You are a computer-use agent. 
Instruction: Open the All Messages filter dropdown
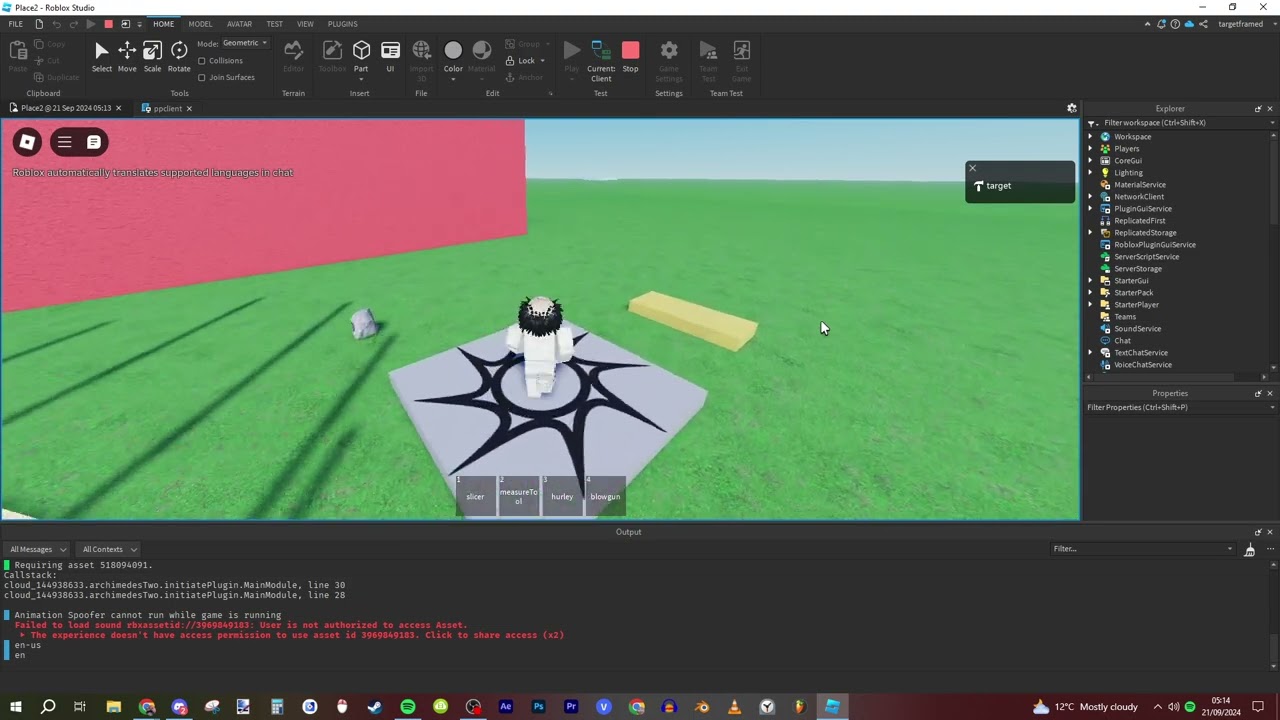tap(38, 549)
